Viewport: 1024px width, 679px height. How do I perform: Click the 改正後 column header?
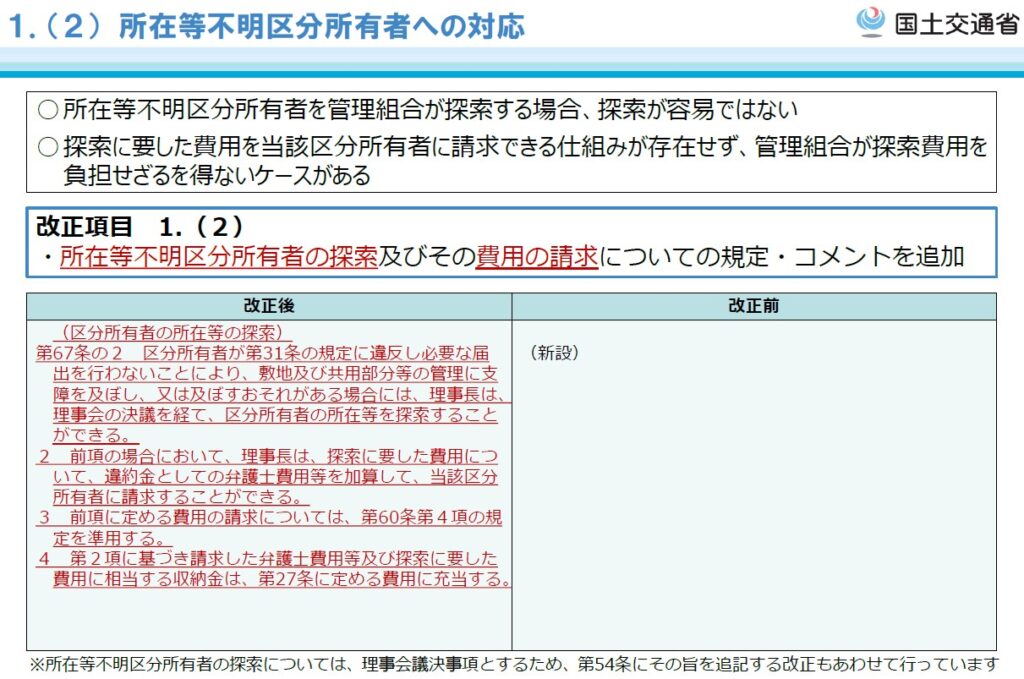click(269, 306)
